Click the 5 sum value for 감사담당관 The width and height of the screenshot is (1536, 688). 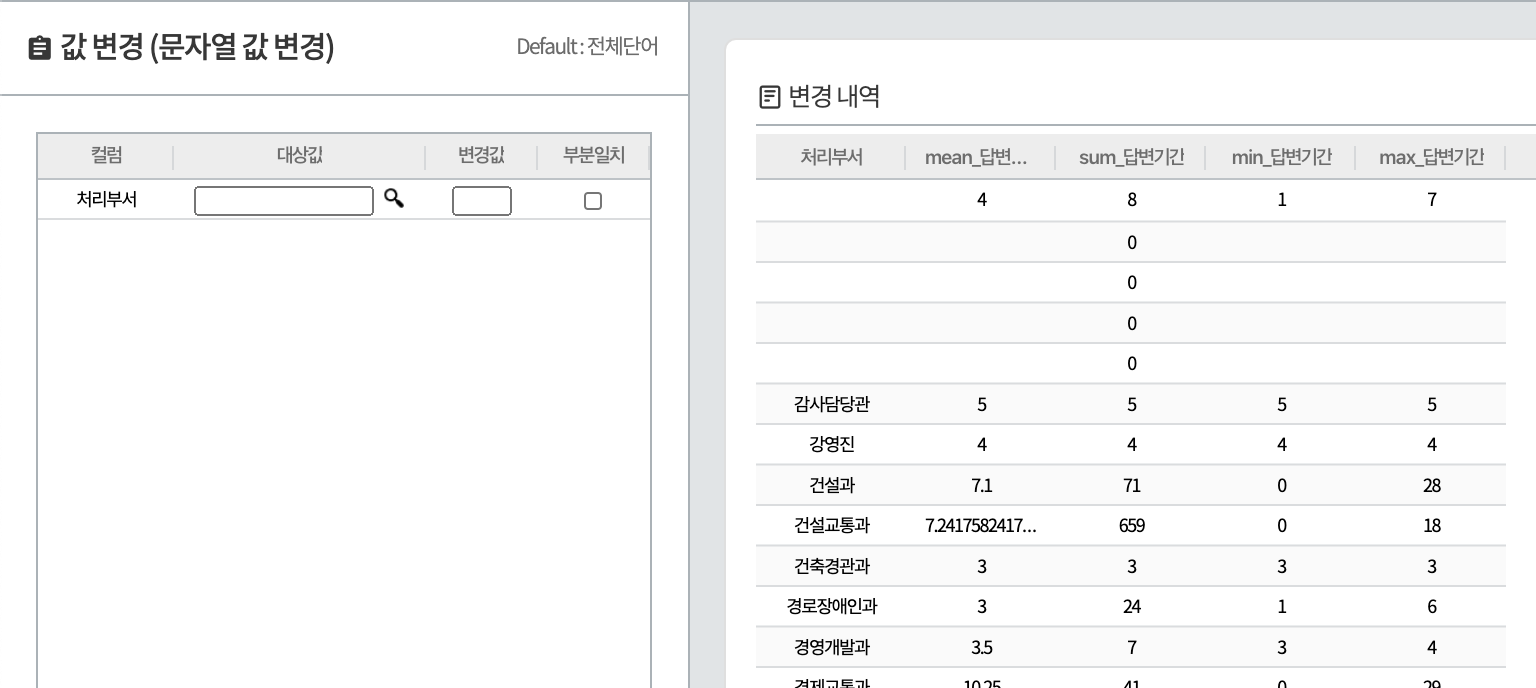click(x=1132, y=405)
